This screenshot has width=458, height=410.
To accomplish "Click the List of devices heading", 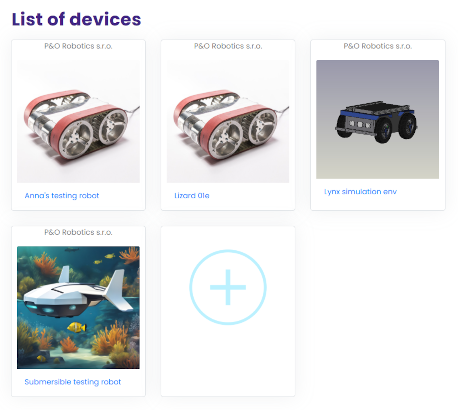I will pyautogui.click(x=76, y=19).
